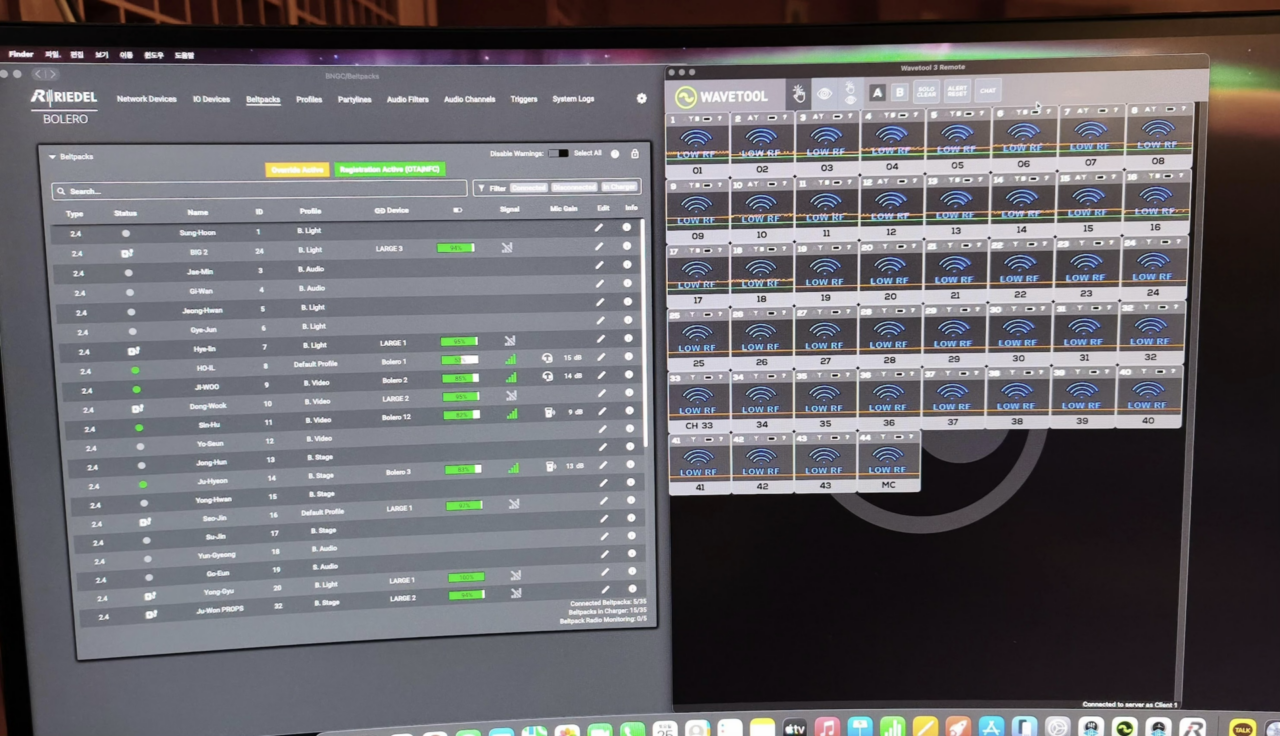The height and width of the screenshot is (736, 1280).
Task: Click the edit pencil for Sung-Hoon beltpack
Action: tap(599, 228)
